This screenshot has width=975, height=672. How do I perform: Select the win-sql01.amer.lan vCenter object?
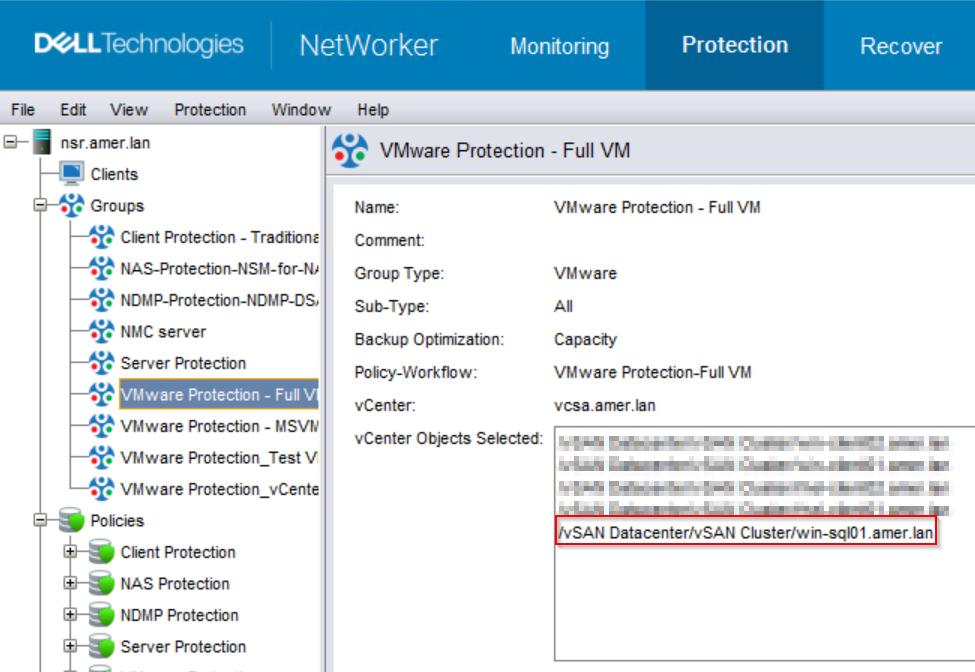tap(745, 534)
